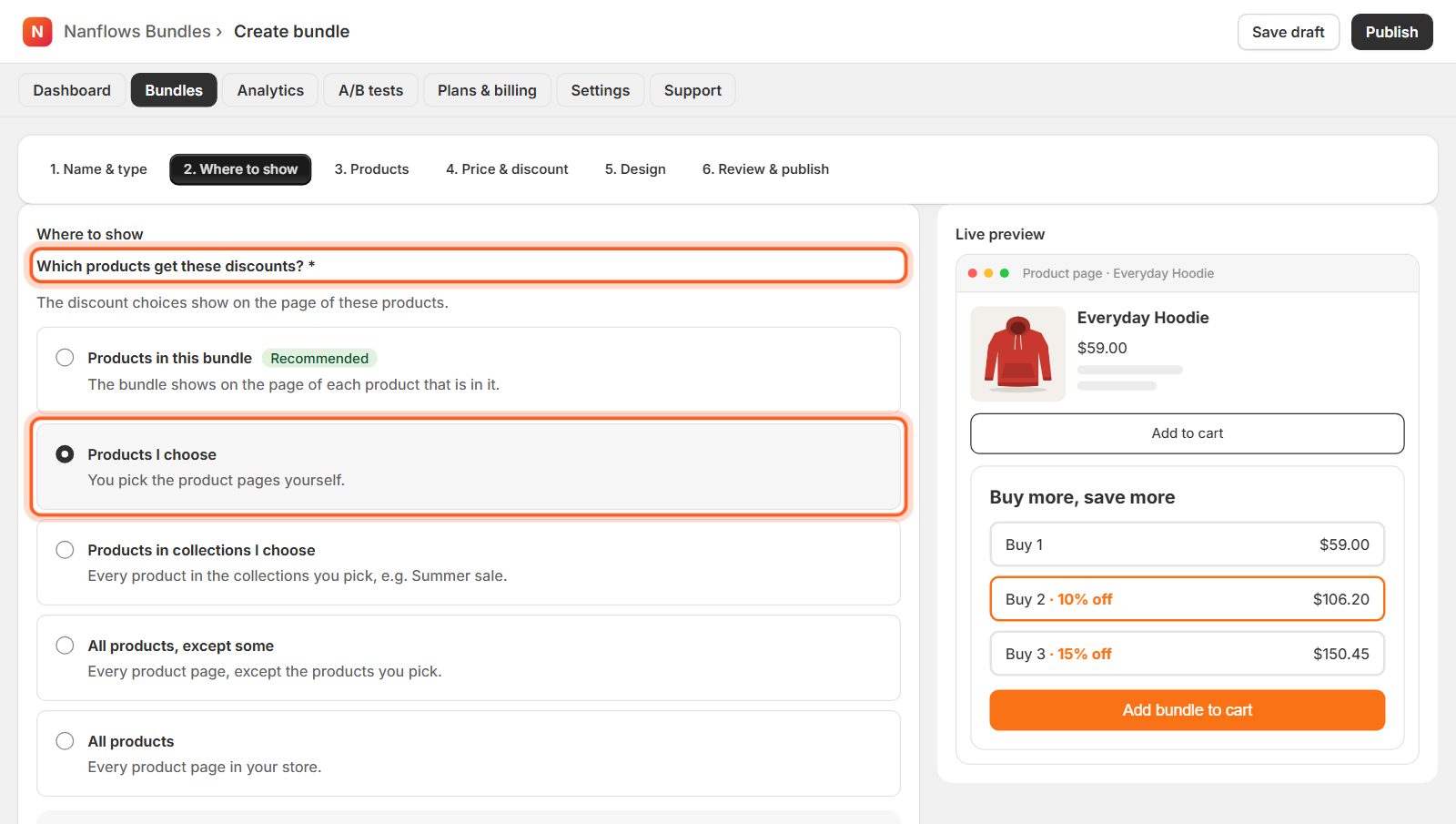This screenshot has height=824, width=1456.
Task: Click the red hoodie product thumbnail
Action: tap(1018, 353)
